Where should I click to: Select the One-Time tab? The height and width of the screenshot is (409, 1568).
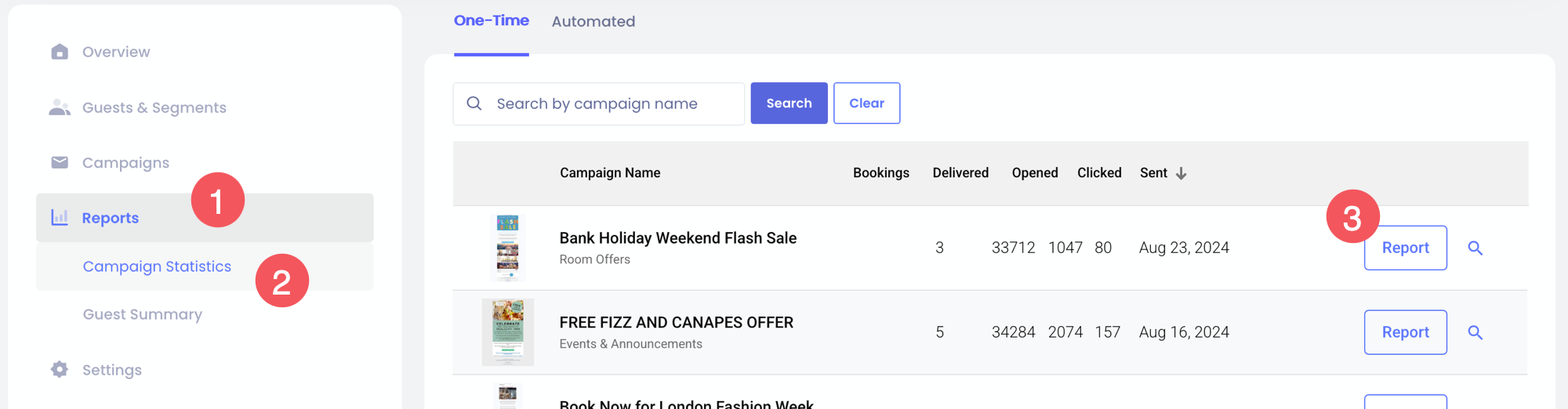(x=492, y=21)
